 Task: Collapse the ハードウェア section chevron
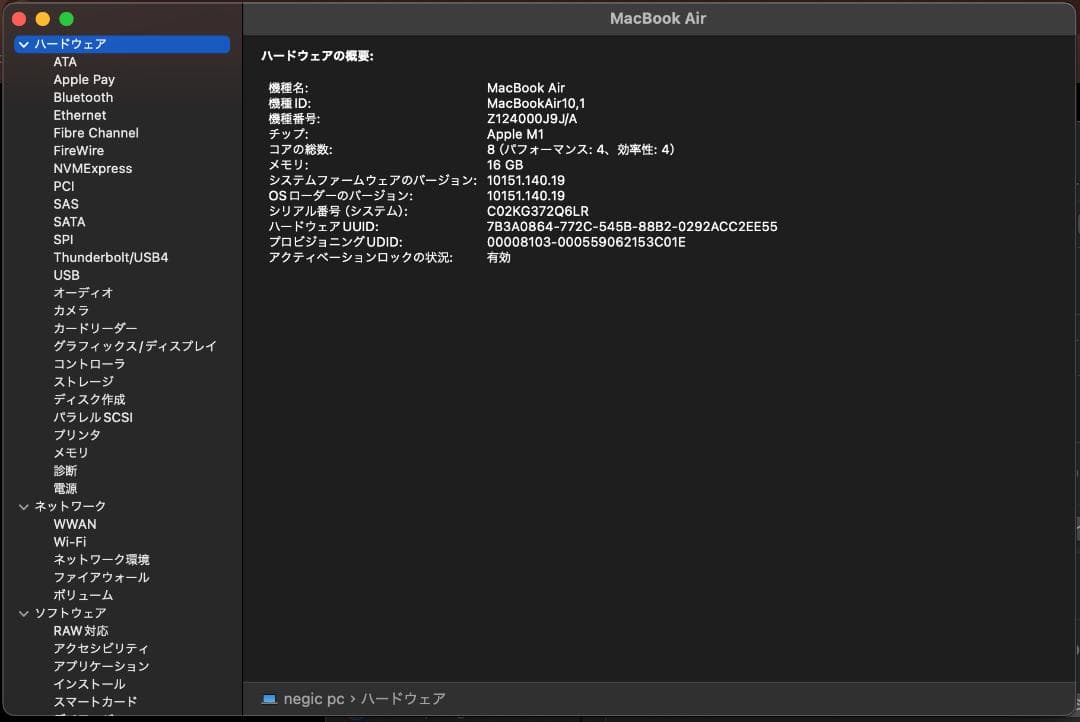(x=23, y=43)
